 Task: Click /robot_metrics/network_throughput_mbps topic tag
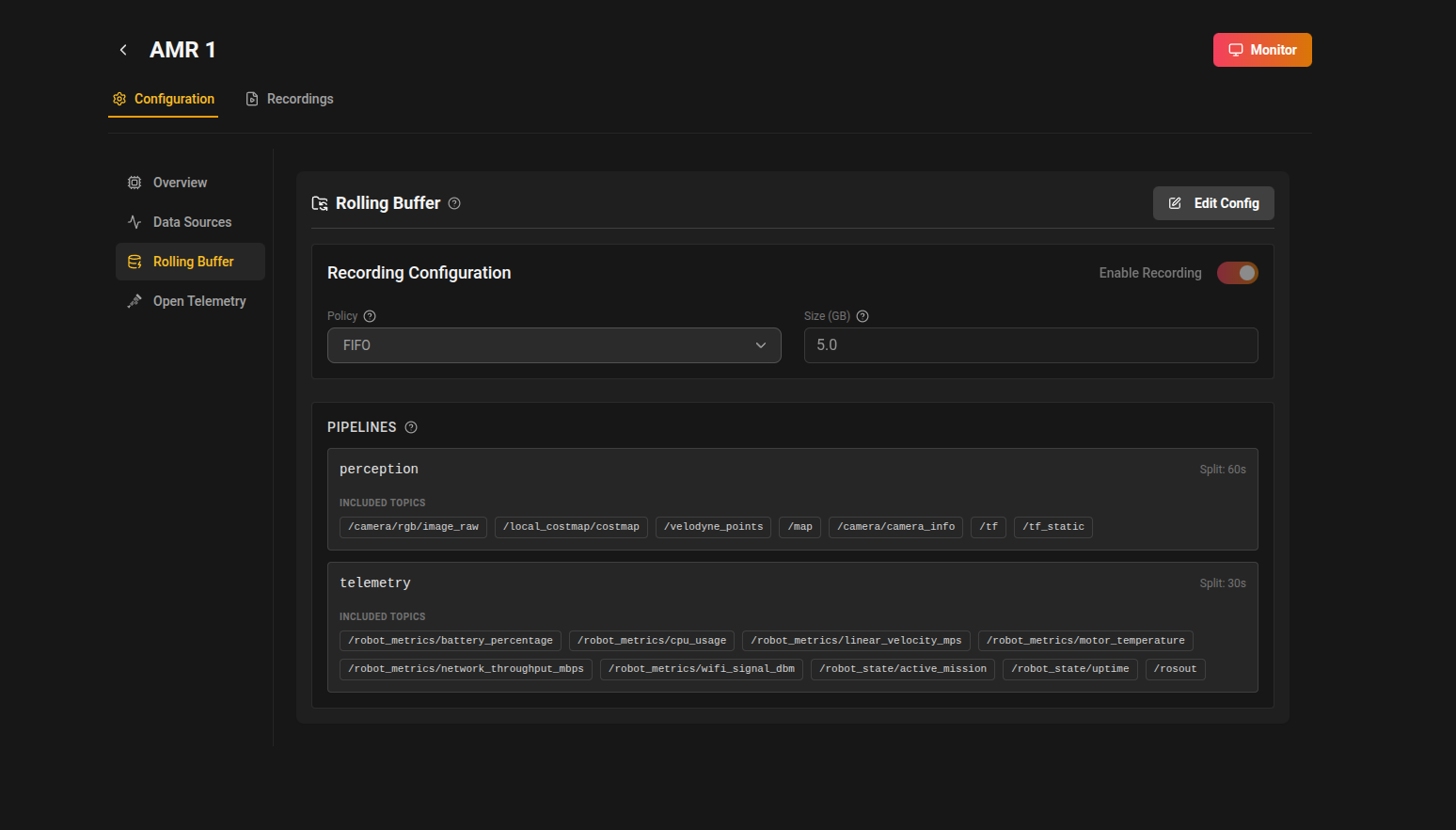point(466,669)
